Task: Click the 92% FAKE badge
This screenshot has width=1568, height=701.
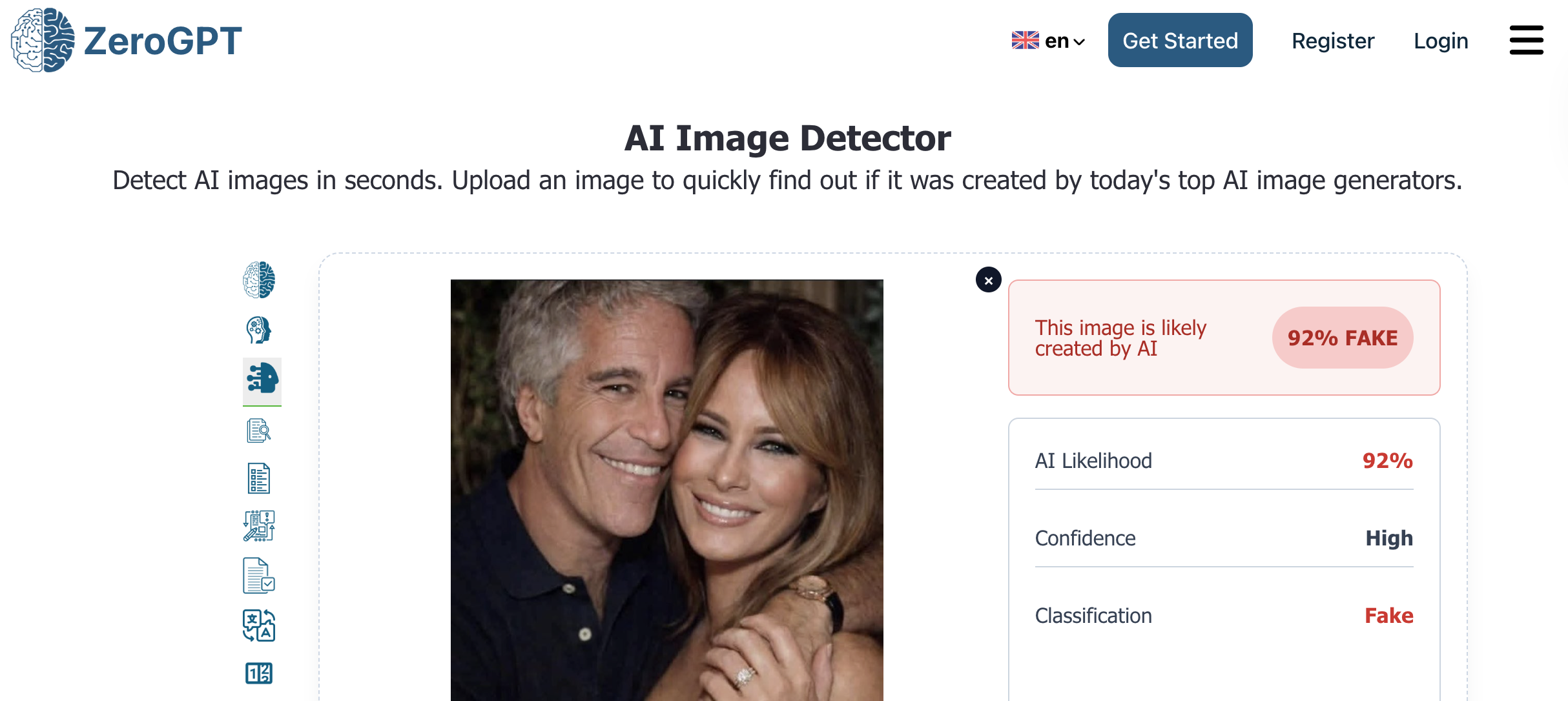Action: (1342, 338)
